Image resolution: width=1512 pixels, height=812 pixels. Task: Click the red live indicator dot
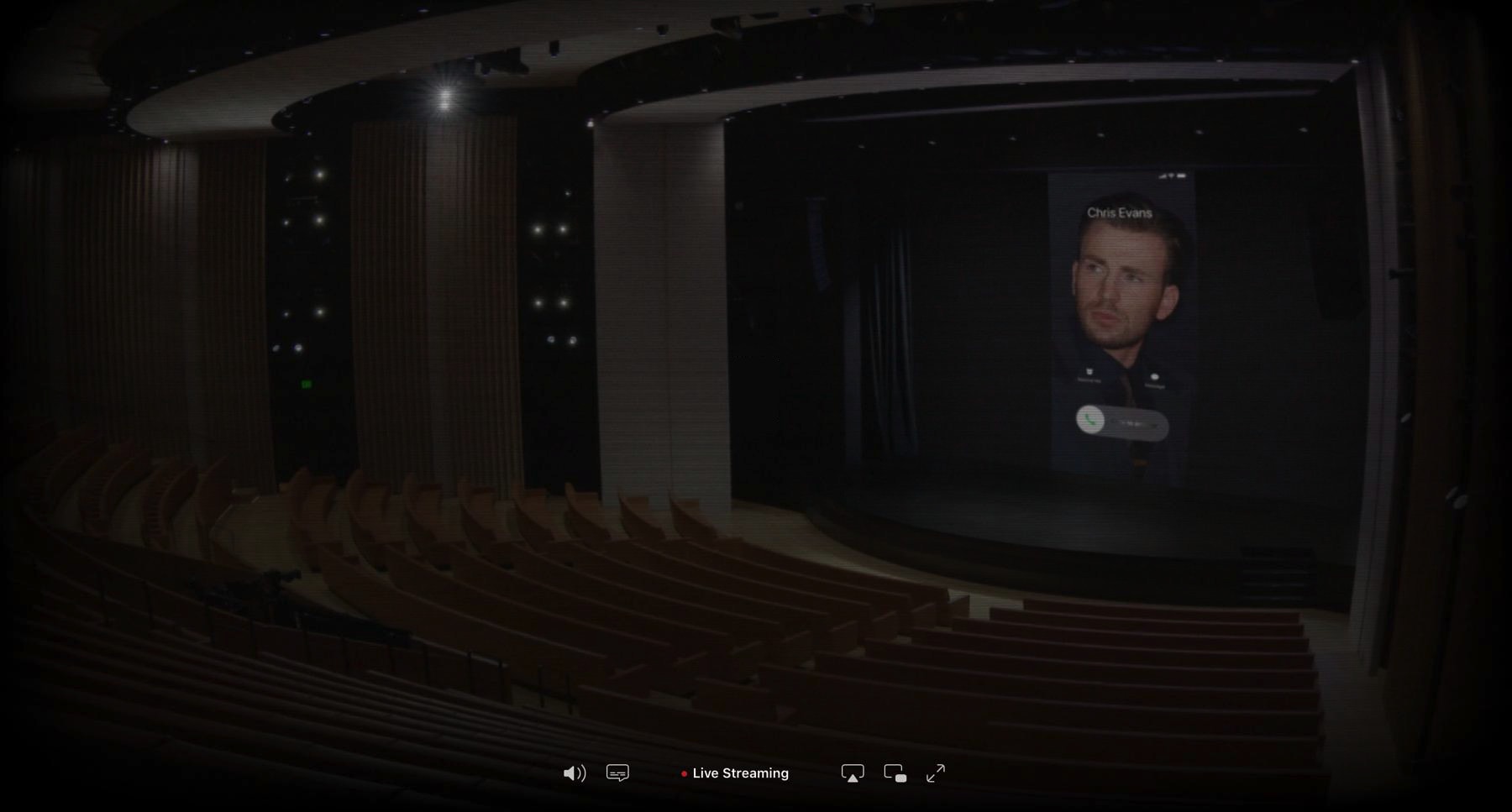click(684, 774)
